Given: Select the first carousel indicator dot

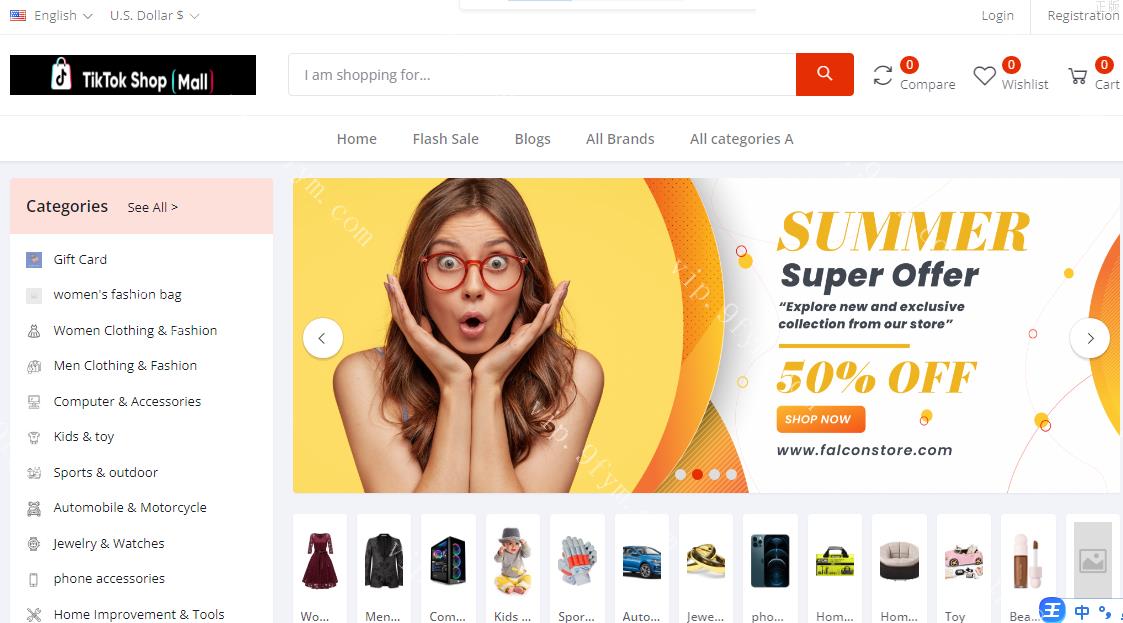Looking at the screenshot, I should point(680,474).
